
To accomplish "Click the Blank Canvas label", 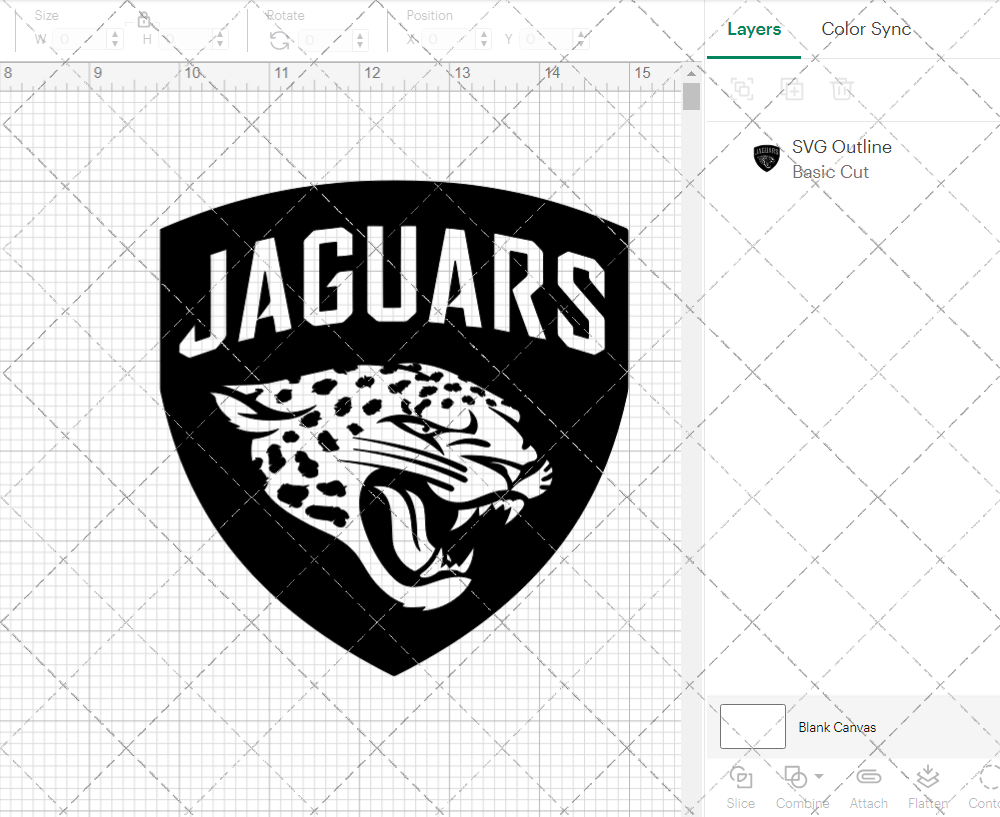I will click(837, 727).
